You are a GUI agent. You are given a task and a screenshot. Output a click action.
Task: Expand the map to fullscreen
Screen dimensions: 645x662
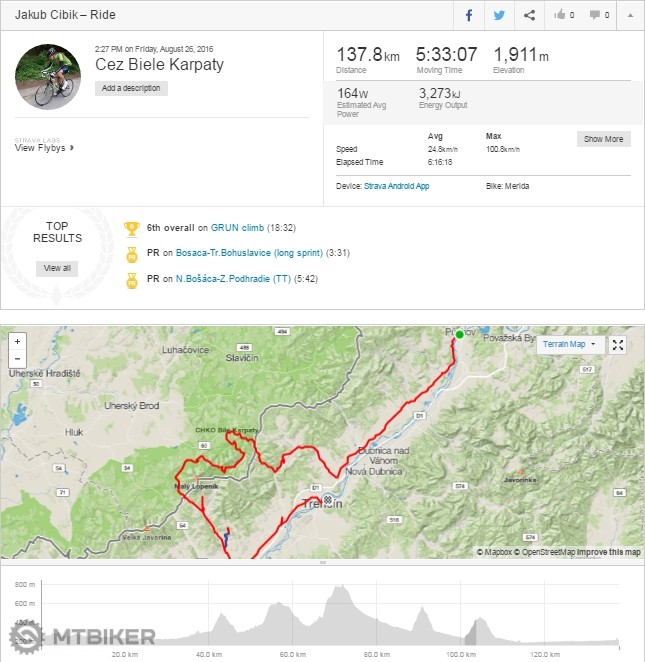[x=618, y=345]
